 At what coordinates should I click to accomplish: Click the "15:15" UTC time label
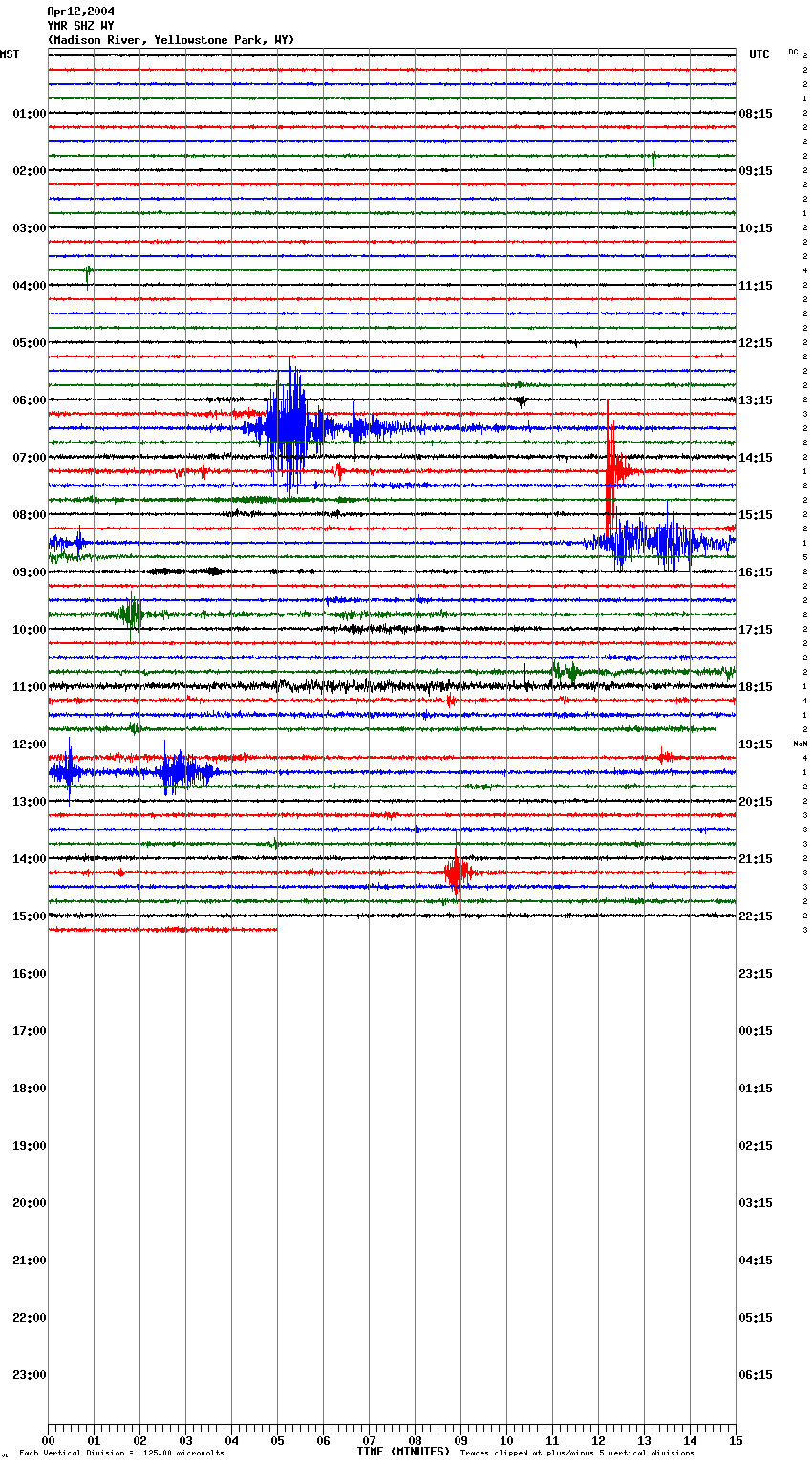(x=756, y=515)
